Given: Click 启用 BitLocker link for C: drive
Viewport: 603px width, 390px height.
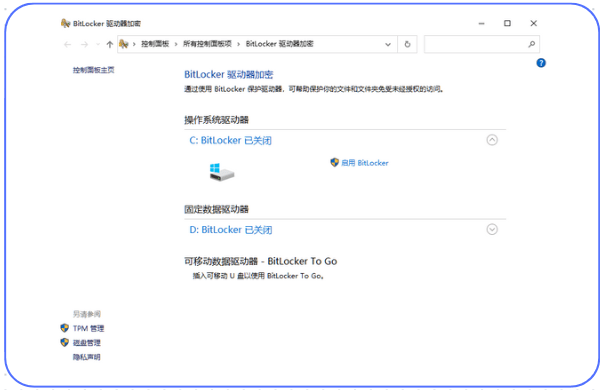Looking at the screenshot, I should pos(365,163).
